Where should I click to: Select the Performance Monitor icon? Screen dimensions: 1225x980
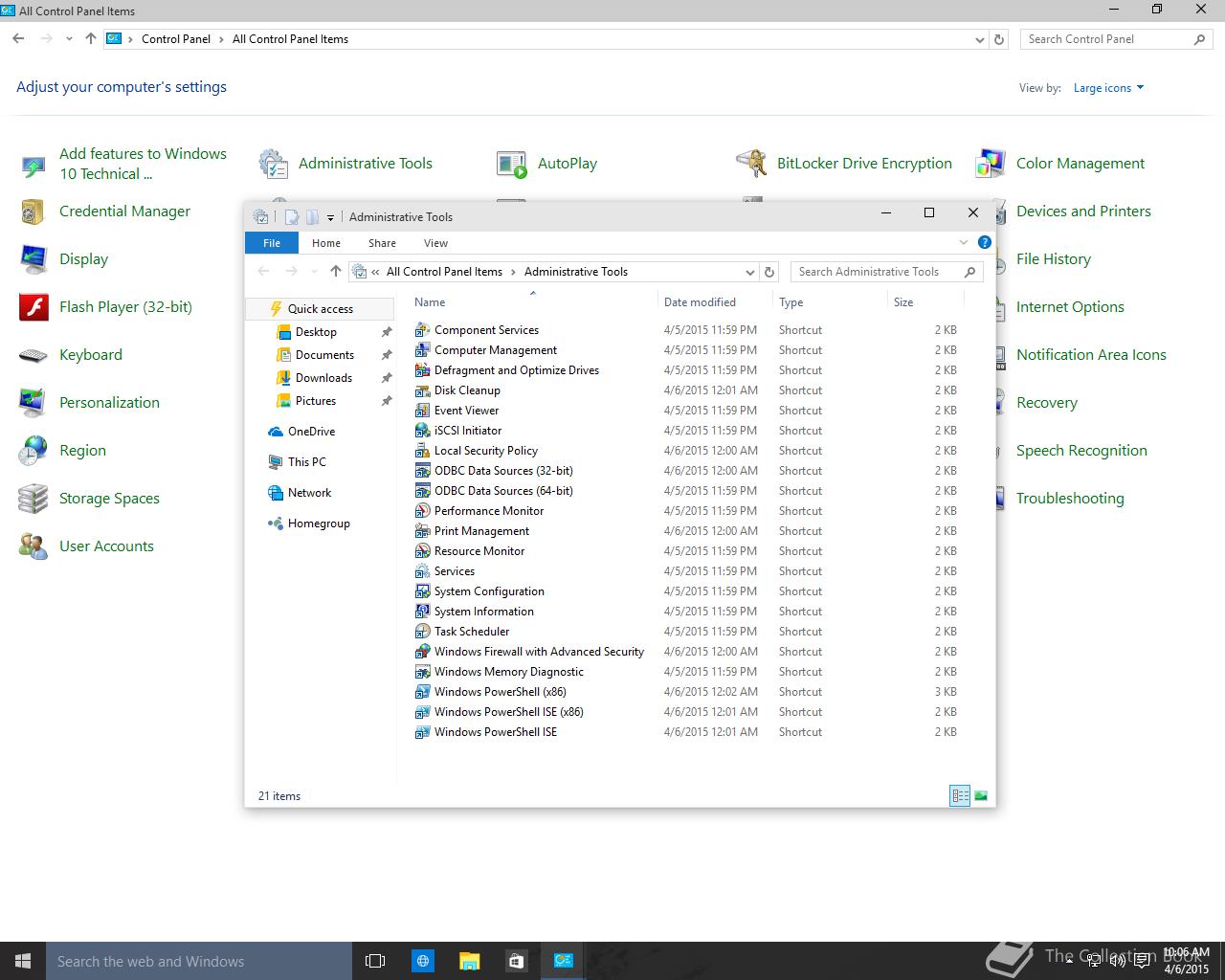tap(422, 511)
